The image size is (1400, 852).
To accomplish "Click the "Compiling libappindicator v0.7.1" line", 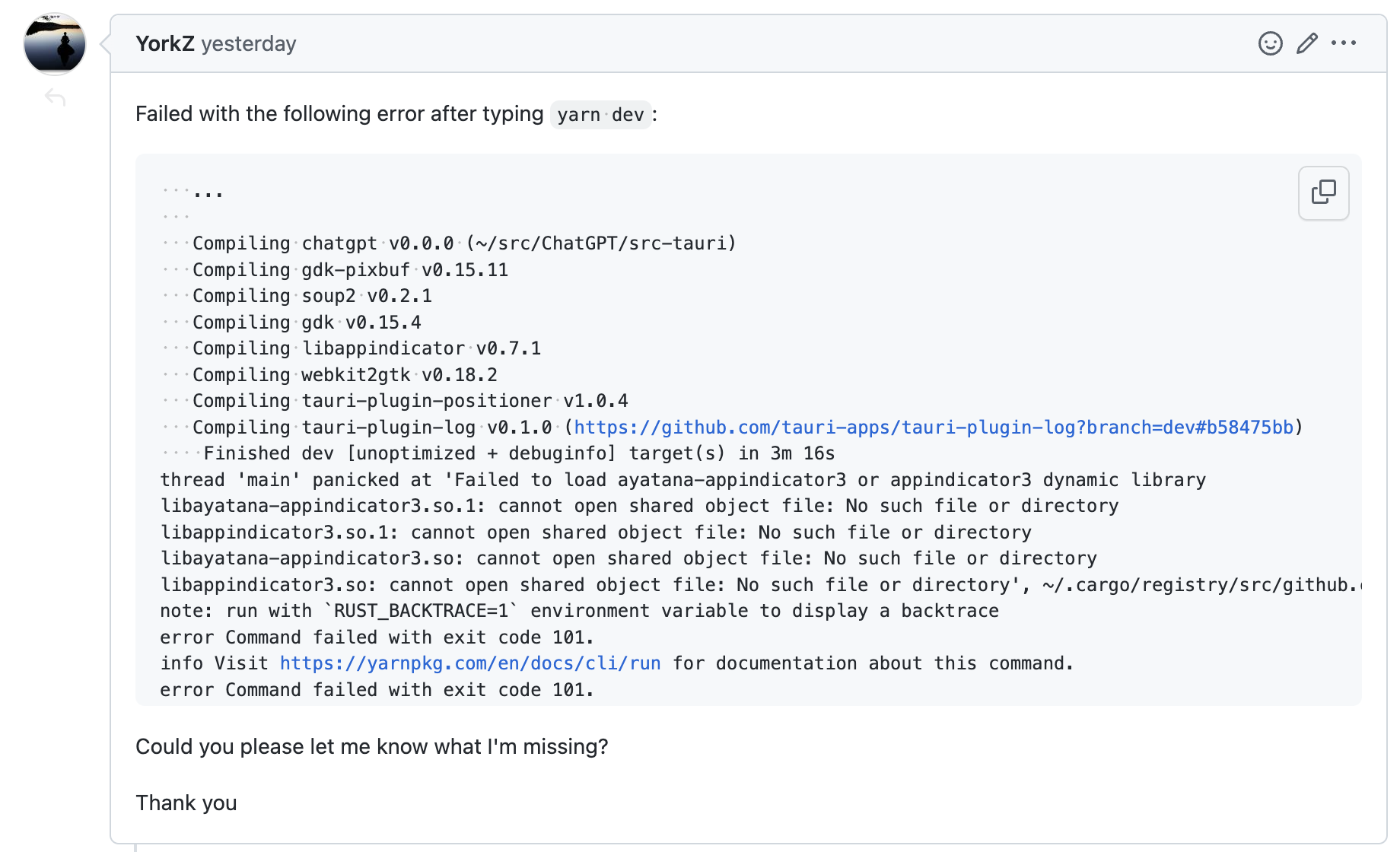I will point(367,348).
